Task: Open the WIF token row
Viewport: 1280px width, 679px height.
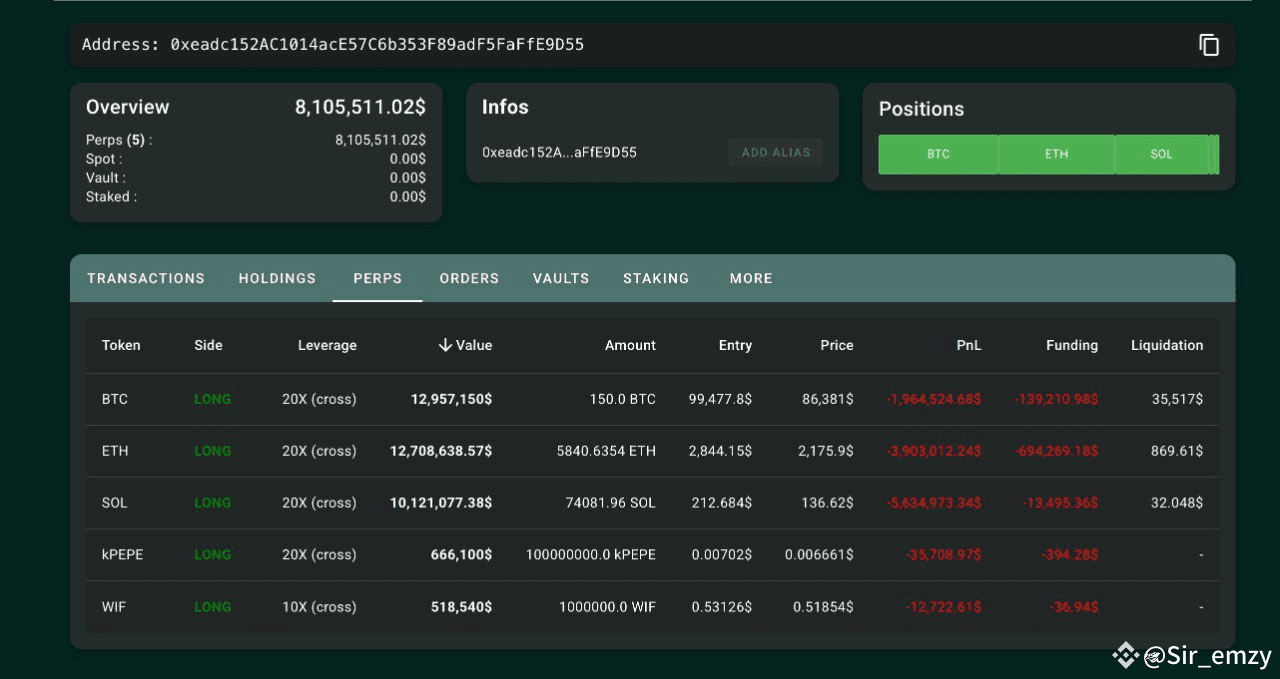Action: 652,607
